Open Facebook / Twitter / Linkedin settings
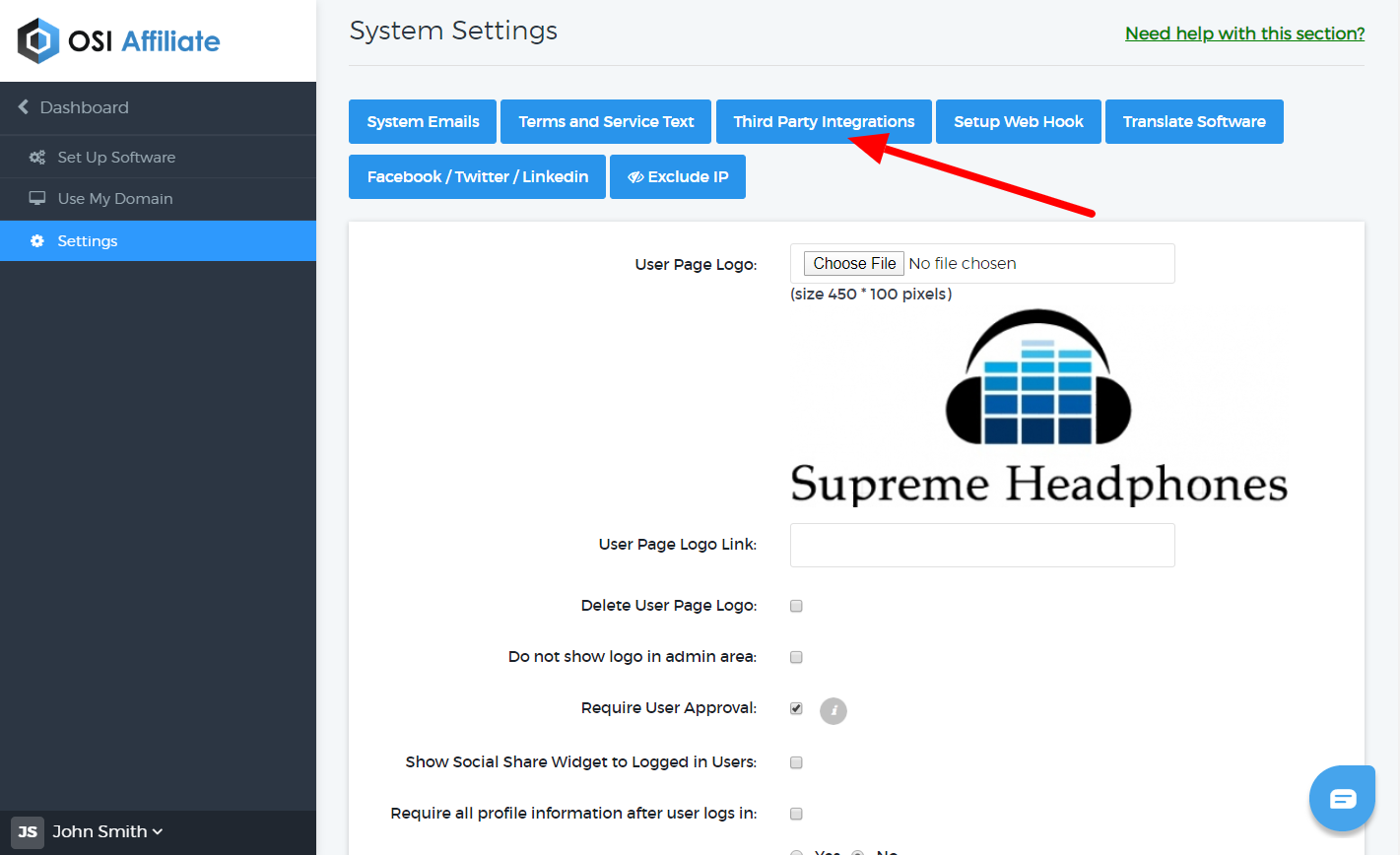 (477, 176)
